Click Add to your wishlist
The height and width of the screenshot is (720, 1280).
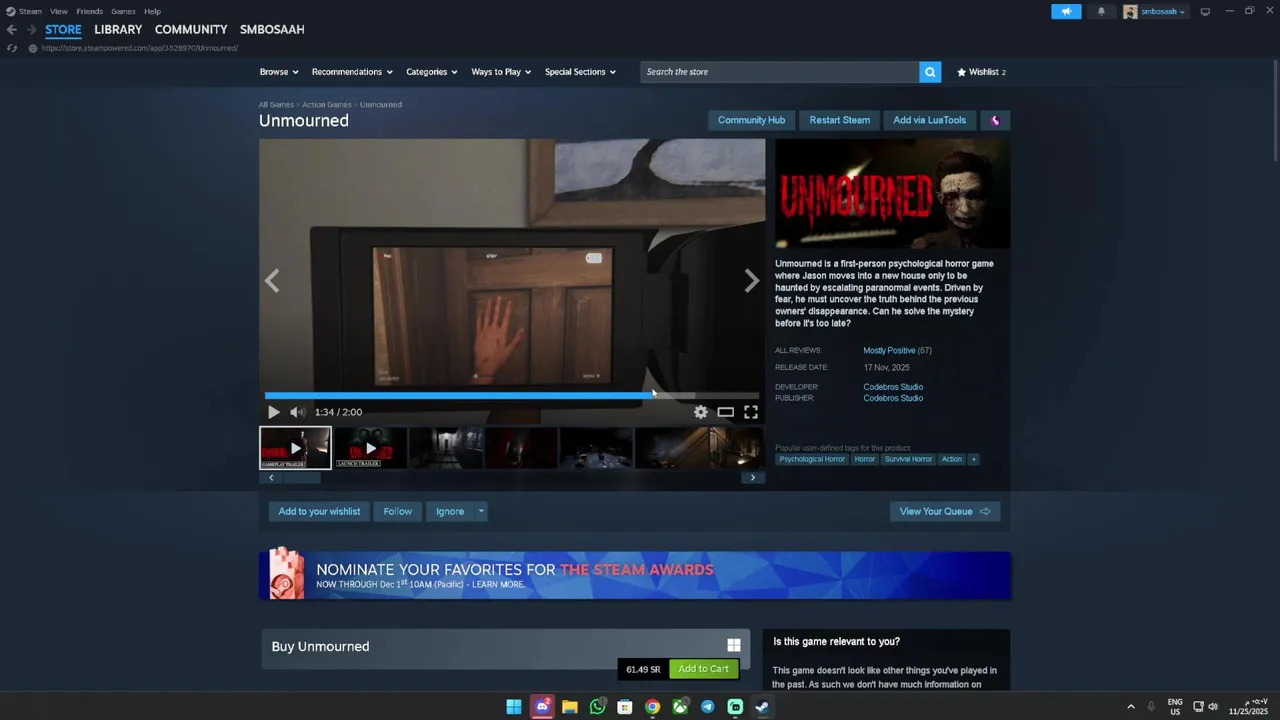[319, 511]
